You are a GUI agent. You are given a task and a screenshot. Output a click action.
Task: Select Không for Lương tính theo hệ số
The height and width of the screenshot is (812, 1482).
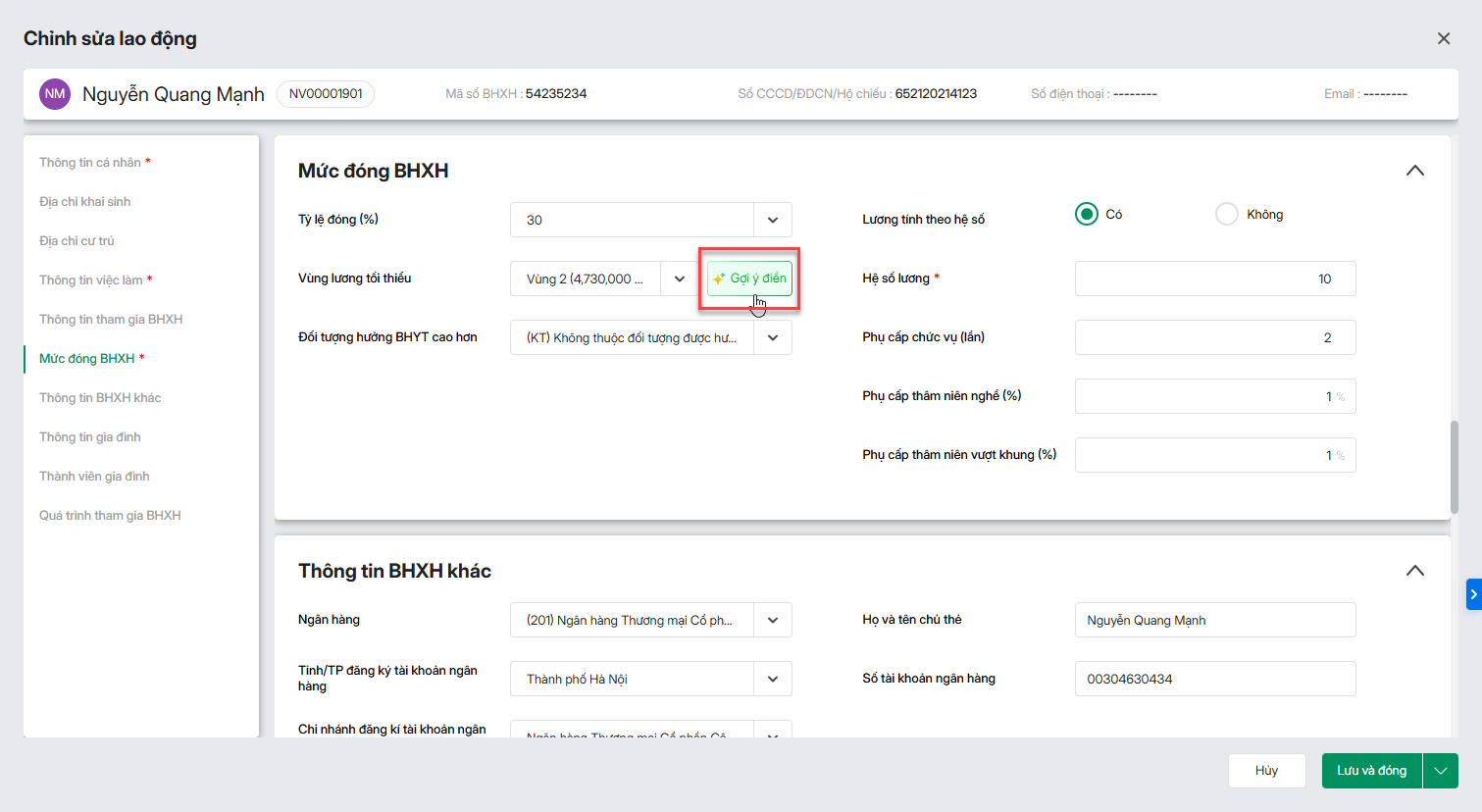pyautogui.click(x=1227, y=214)
